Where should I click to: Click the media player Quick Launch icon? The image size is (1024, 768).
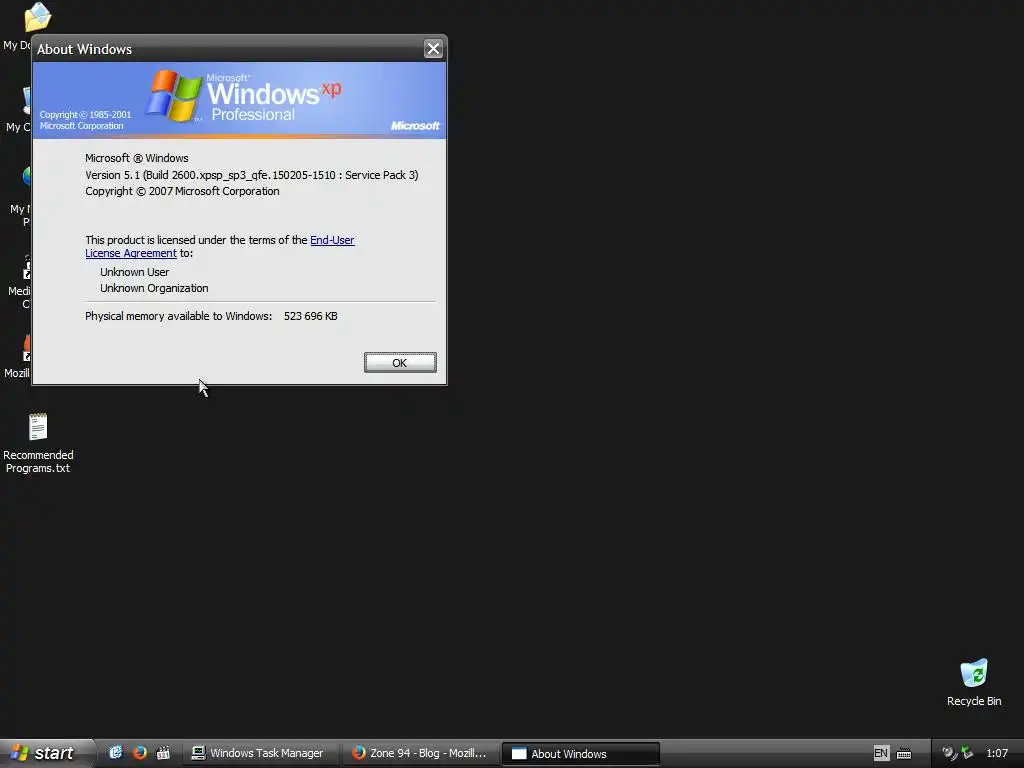click(x=163, y=753)
